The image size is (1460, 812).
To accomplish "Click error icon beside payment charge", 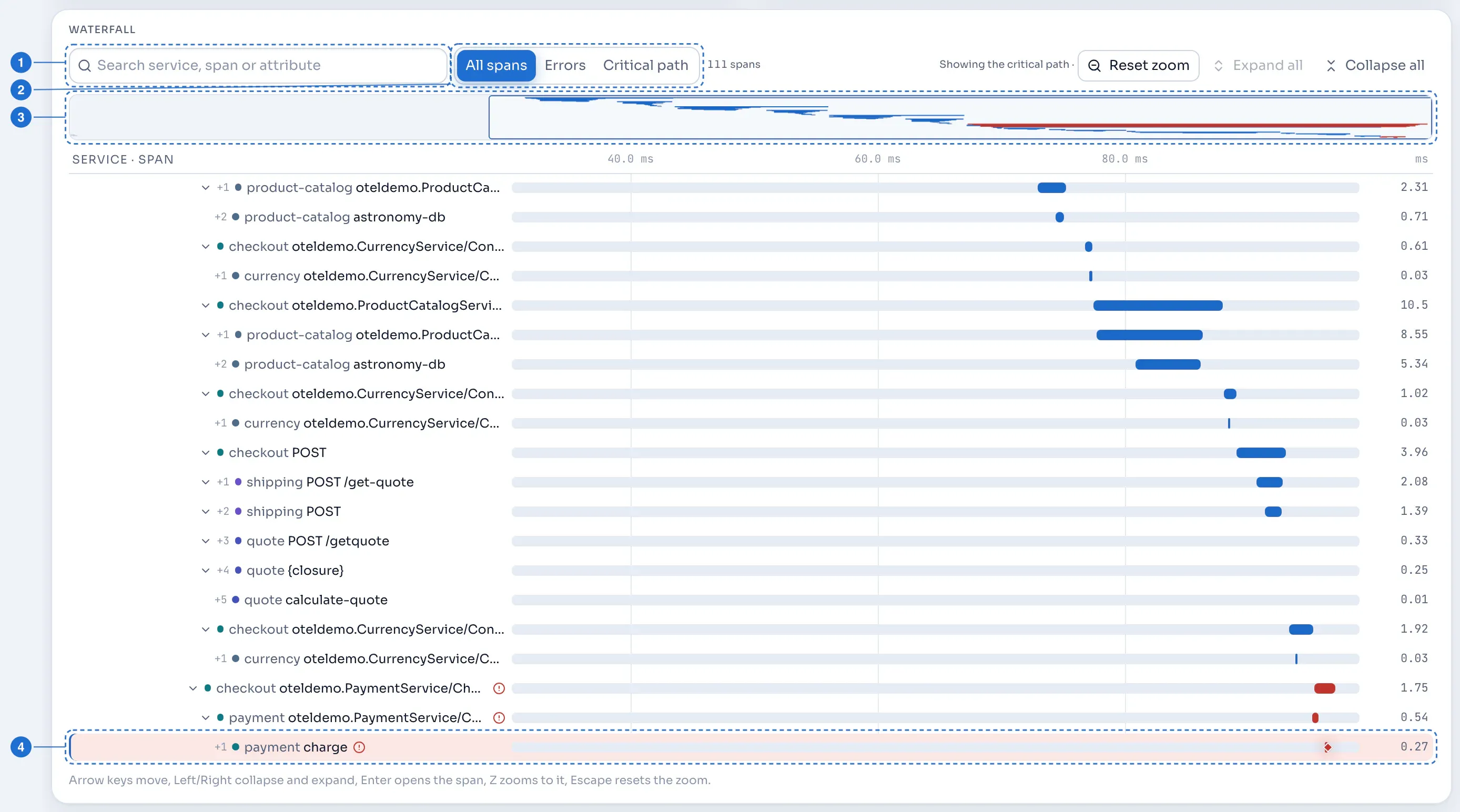I will 359,747.
